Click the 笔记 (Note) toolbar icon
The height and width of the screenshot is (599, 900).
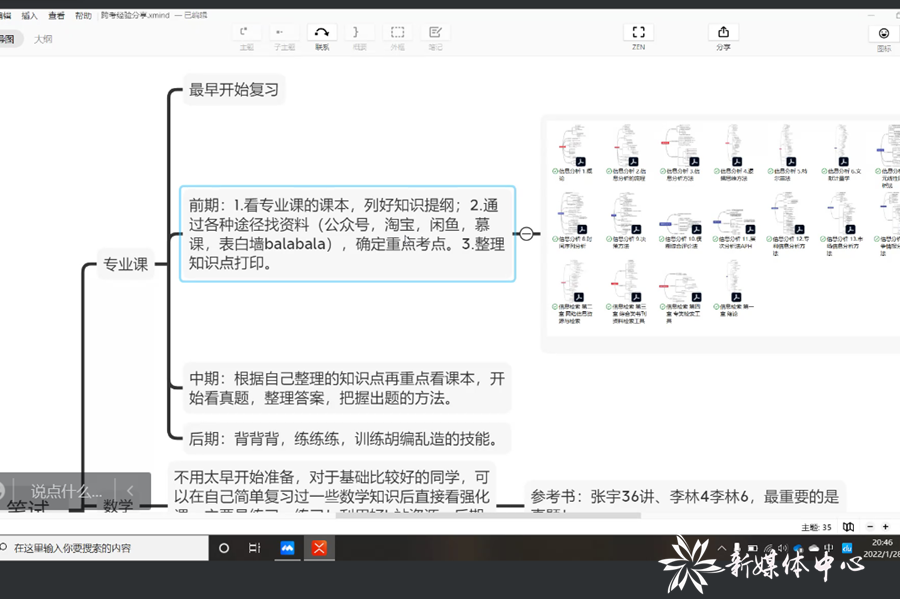click(x=435, y=35)
